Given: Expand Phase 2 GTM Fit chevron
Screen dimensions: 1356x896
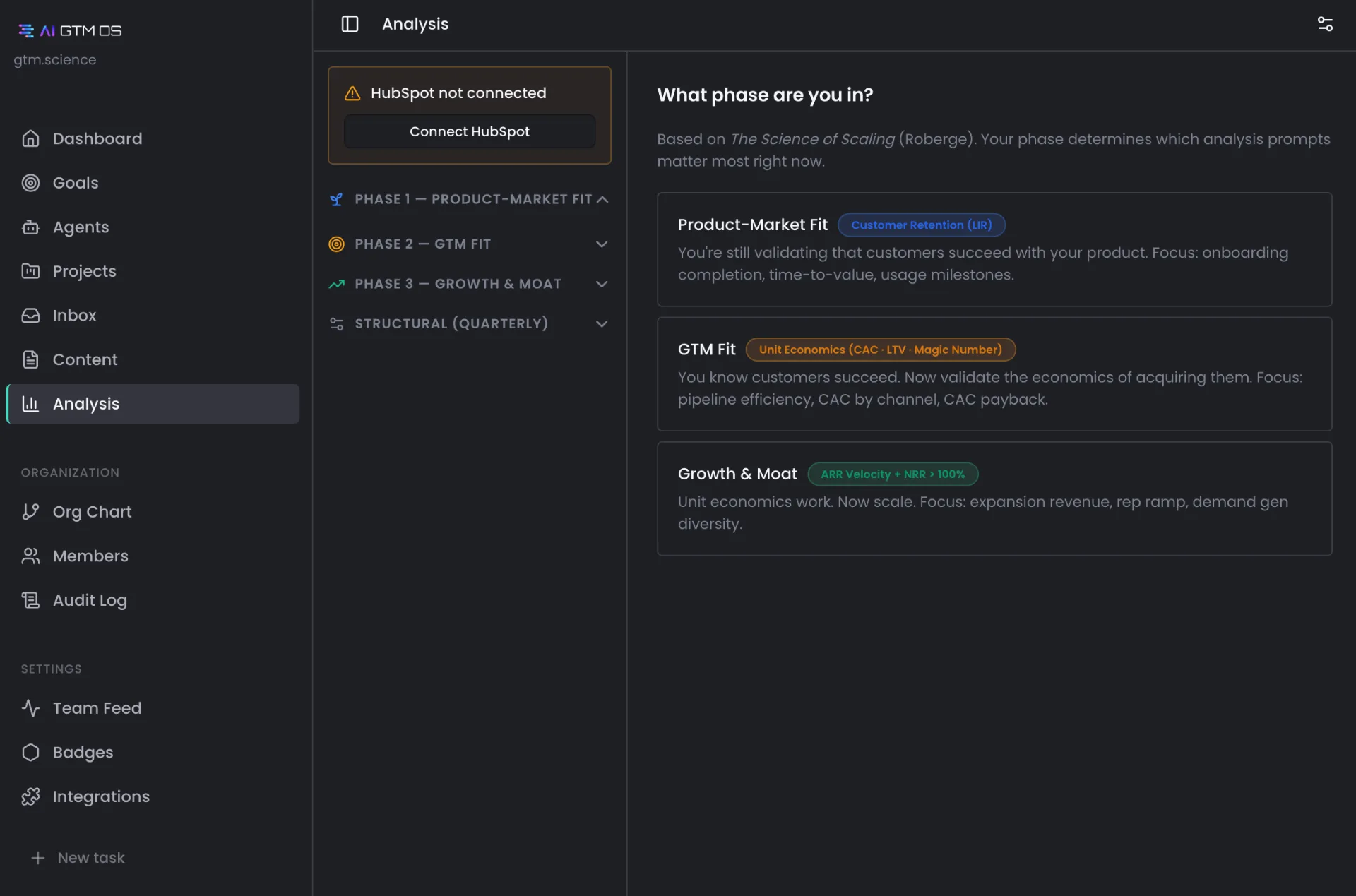Looking at the screenshot, I should click(x=602, y=244).
